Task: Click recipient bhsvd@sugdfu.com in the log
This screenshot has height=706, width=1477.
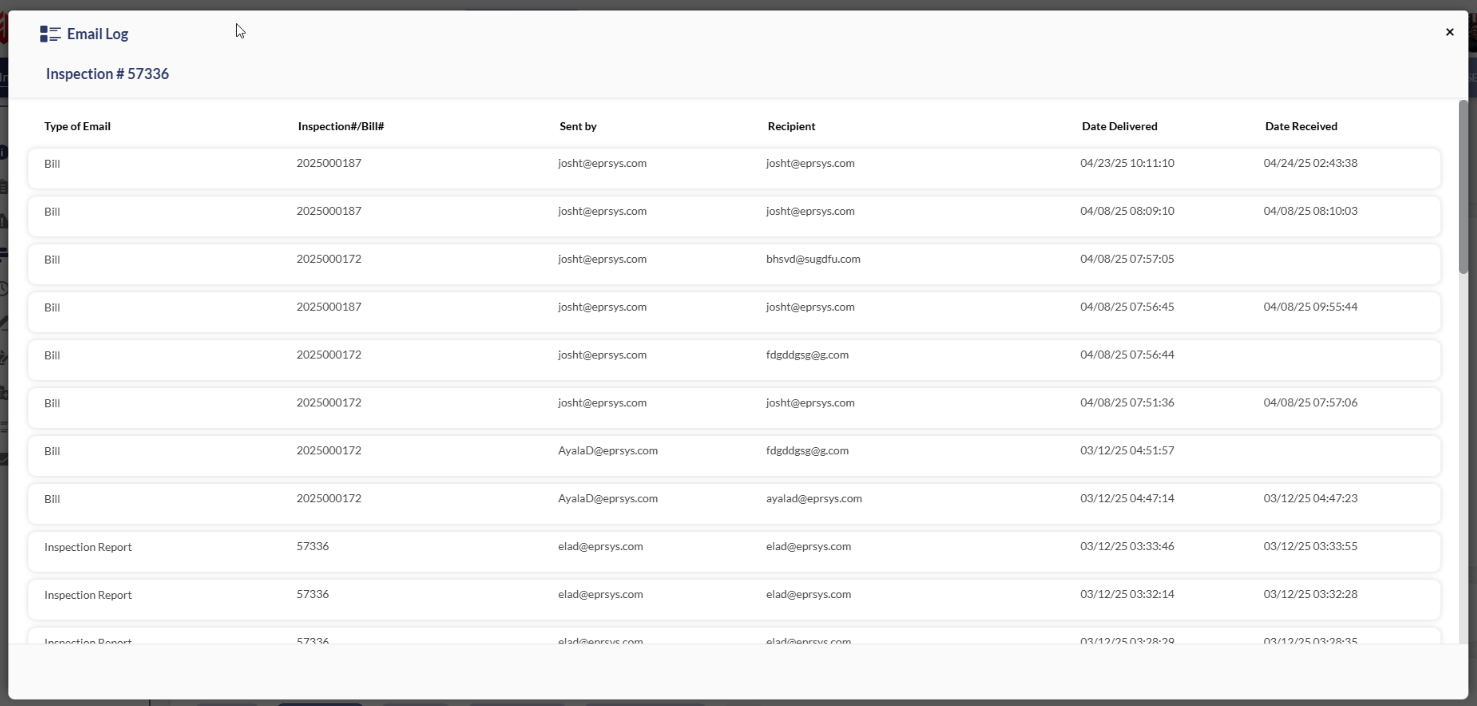Action: (x=813, y=260)
